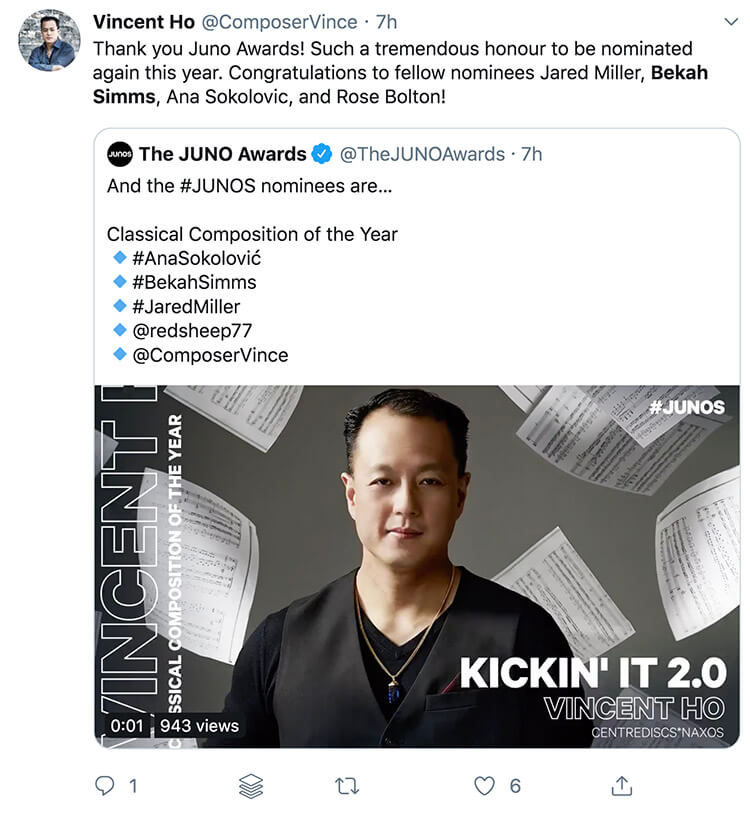Click the blue verified badge
750x814 pixels.
coord(321,154)
